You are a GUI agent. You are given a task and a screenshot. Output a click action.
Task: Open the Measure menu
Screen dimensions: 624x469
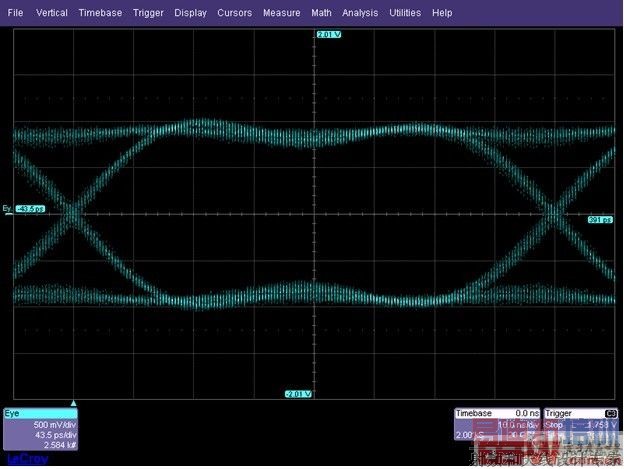[281, 13]
